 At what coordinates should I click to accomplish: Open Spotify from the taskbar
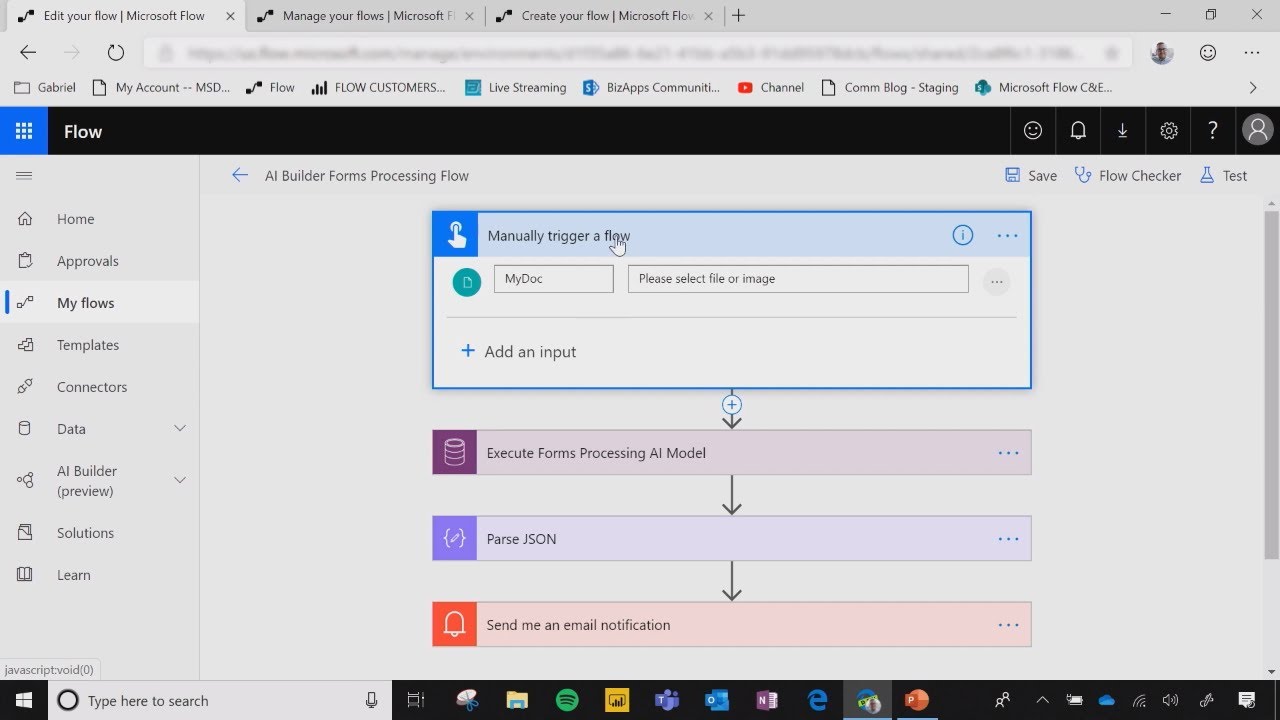tap(566, 700)
